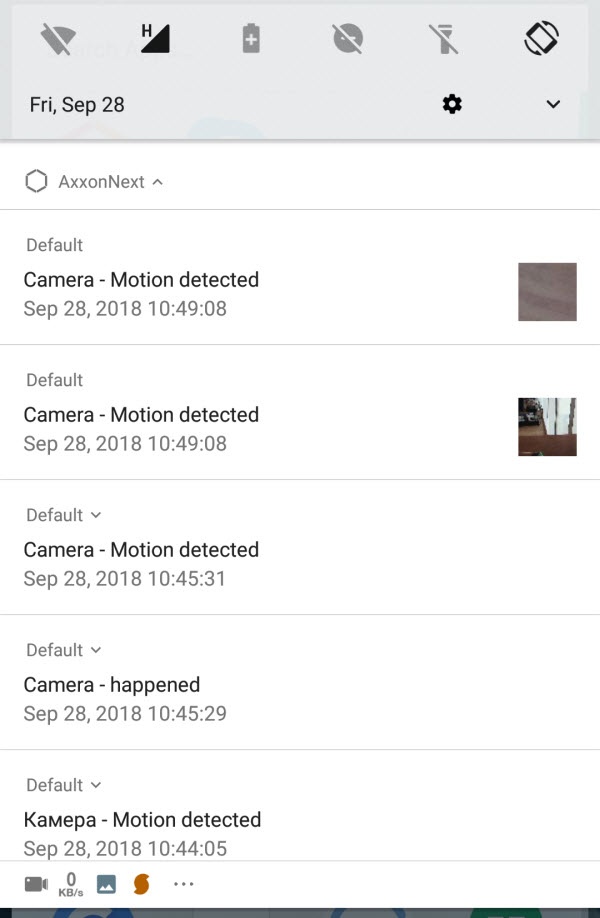Tap the picture status icon at bottom
The height and width of the screenshot is (918, 600).
point(106,884)
